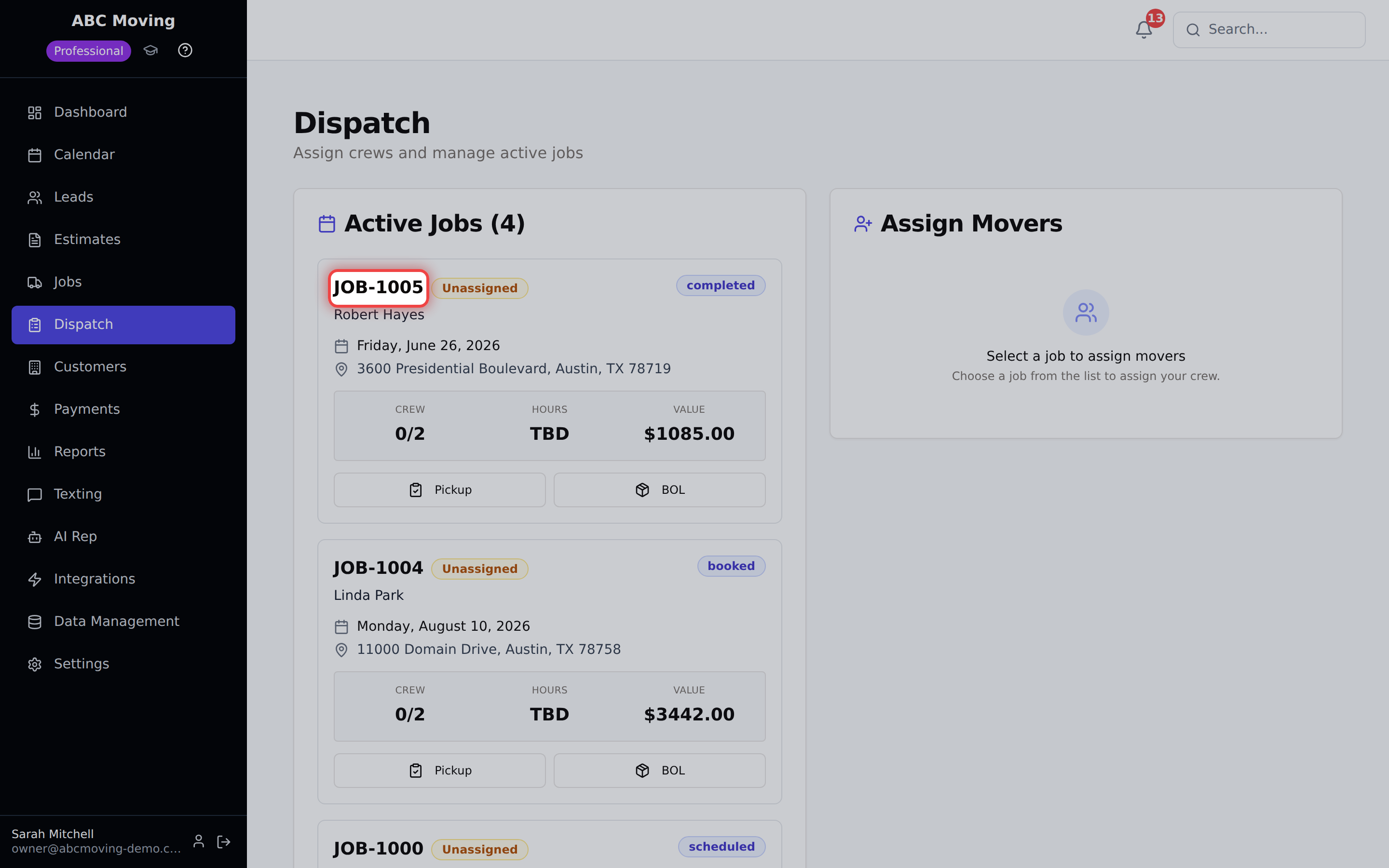Image resolution: width=1389 pixels, height=868 pixels.
Task: Click the Unassigned tag on JOB-1004
Action: (x=480, y=569)
